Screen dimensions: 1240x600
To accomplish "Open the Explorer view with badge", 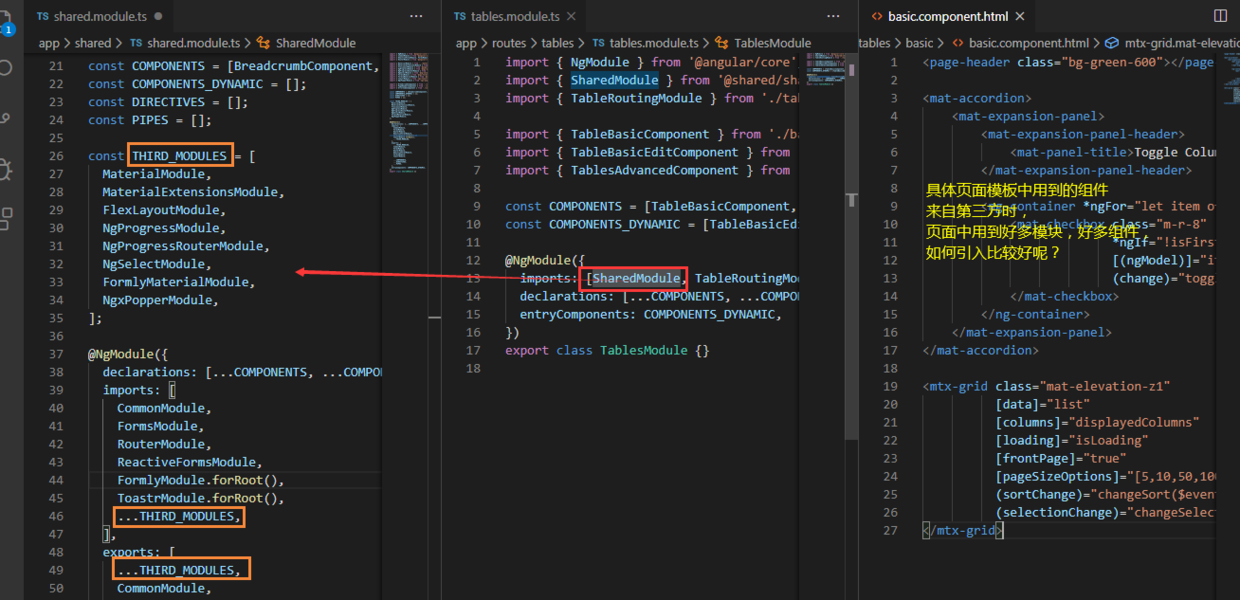I will (x=6, y=20).
